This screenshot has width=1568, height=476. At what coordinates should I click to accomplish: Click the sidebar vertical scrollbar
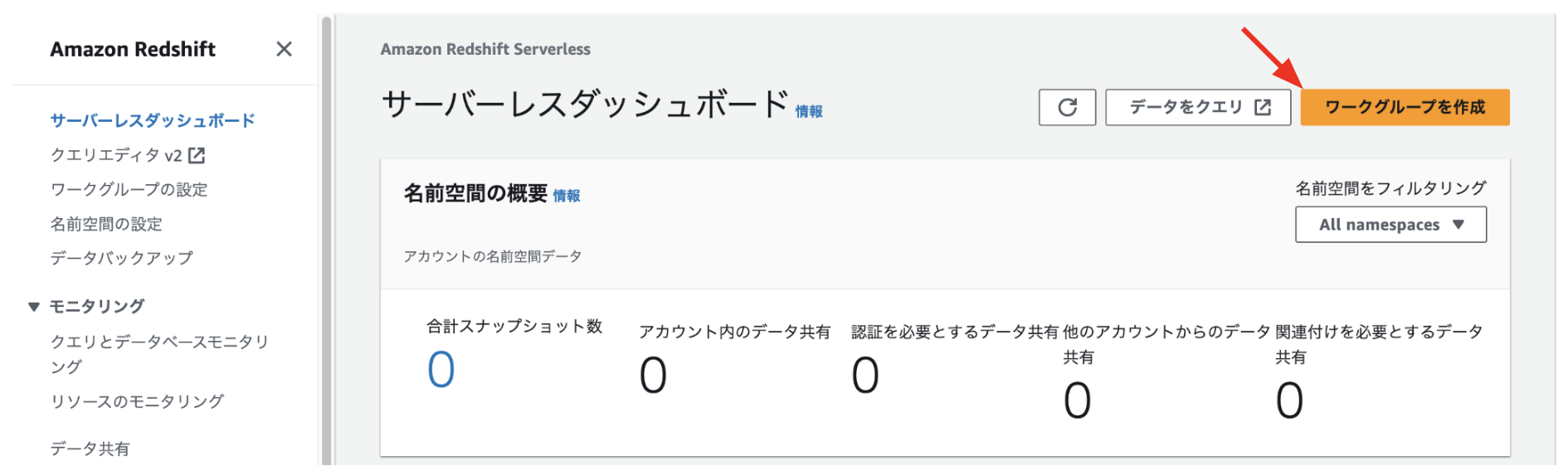coord(326,240)
